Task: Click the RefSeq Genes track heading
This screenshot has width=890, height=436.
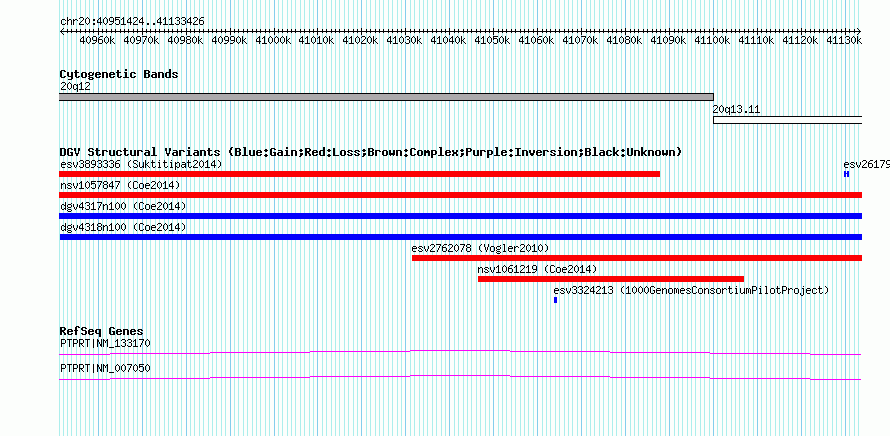Action: pos(102,331)
